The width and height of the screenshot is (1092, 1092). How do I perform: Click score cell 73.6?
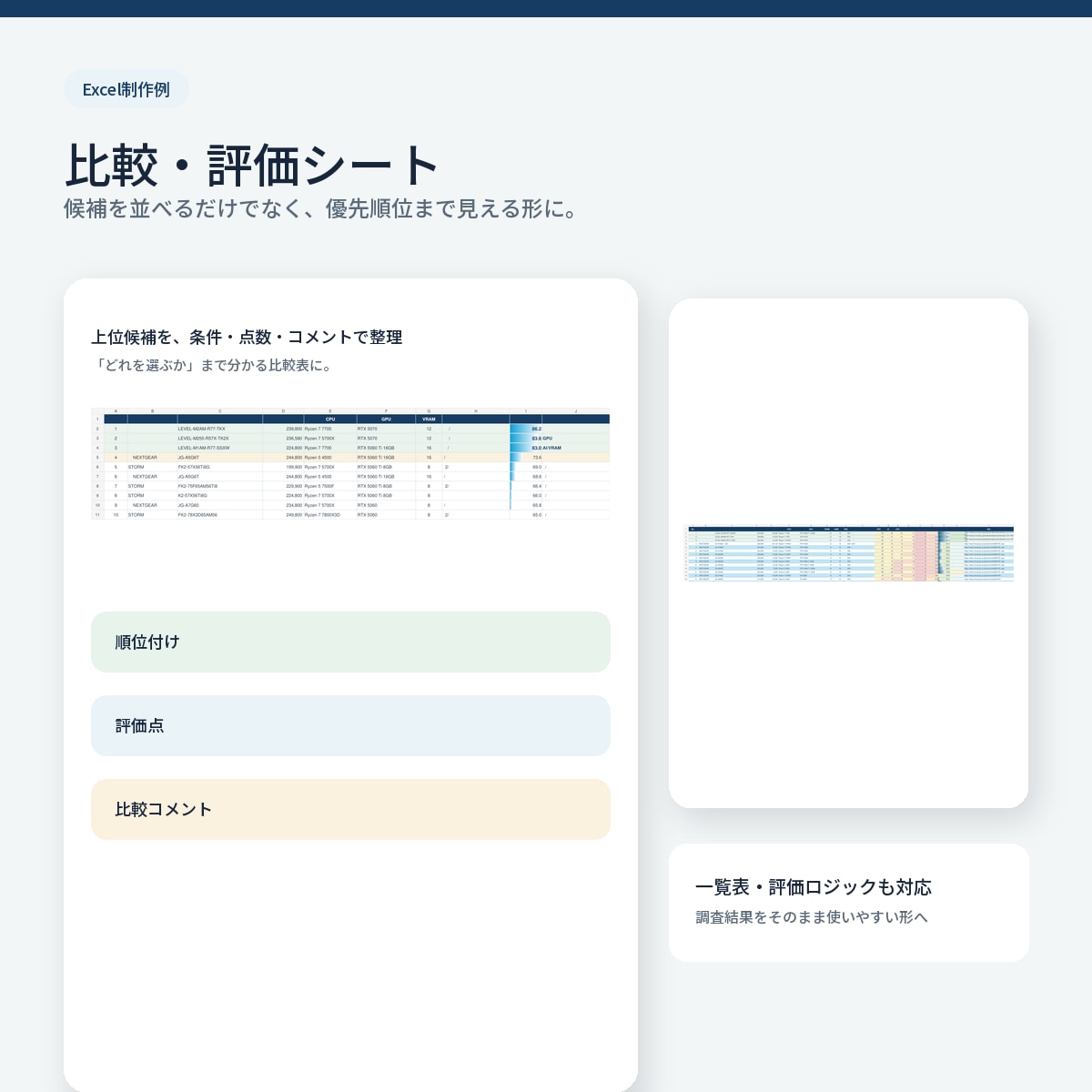[537, 458]
